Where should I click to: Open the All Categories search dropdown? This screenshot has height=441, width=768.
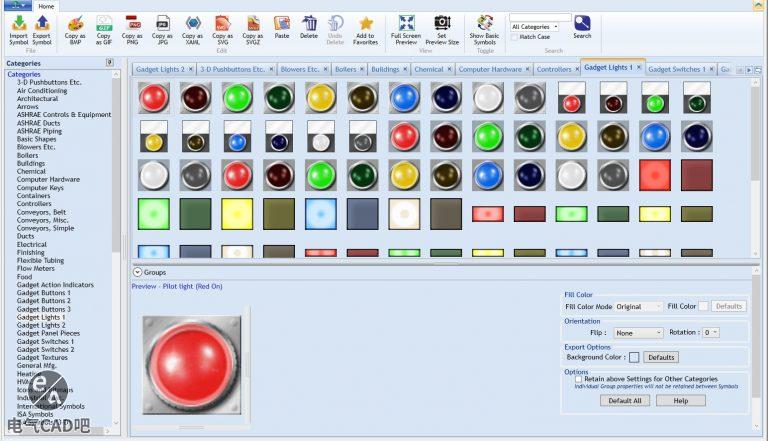coord(540,26)
